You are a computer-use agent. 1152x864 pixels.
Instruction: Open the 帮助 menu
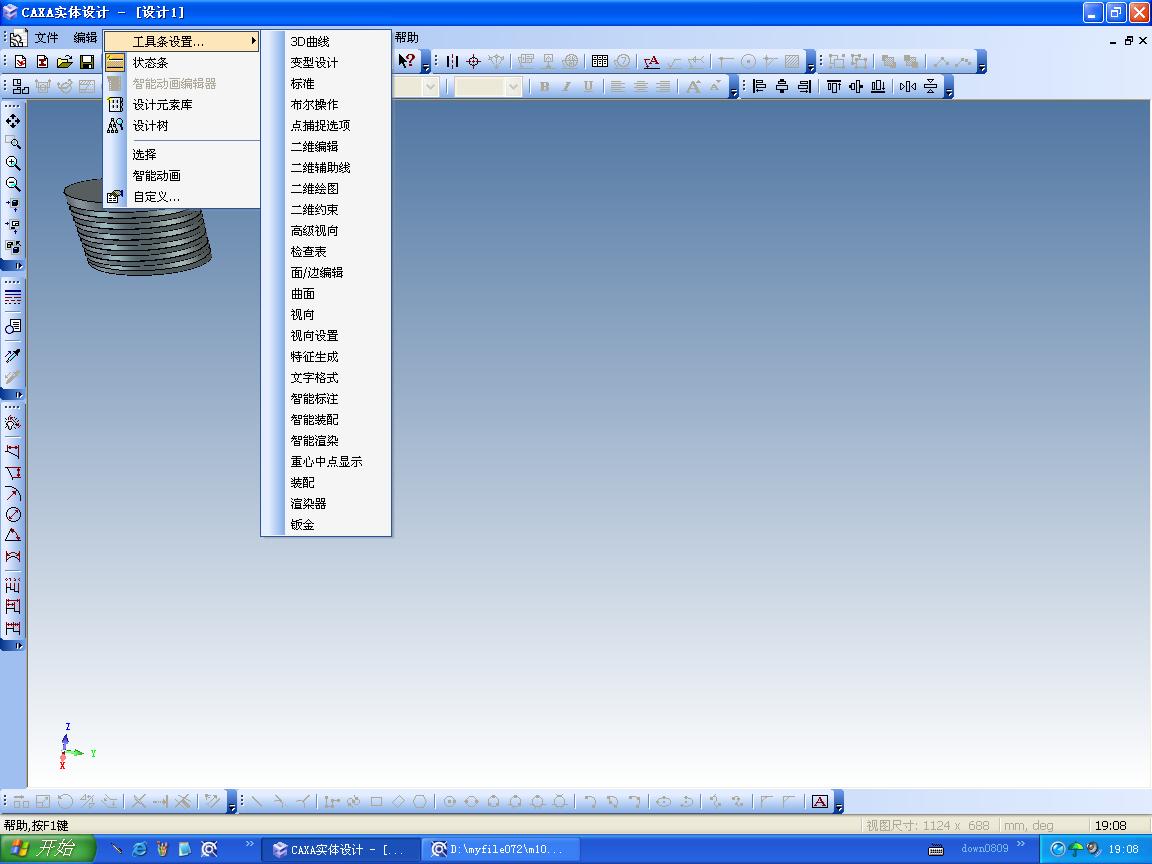coord(406,37)
